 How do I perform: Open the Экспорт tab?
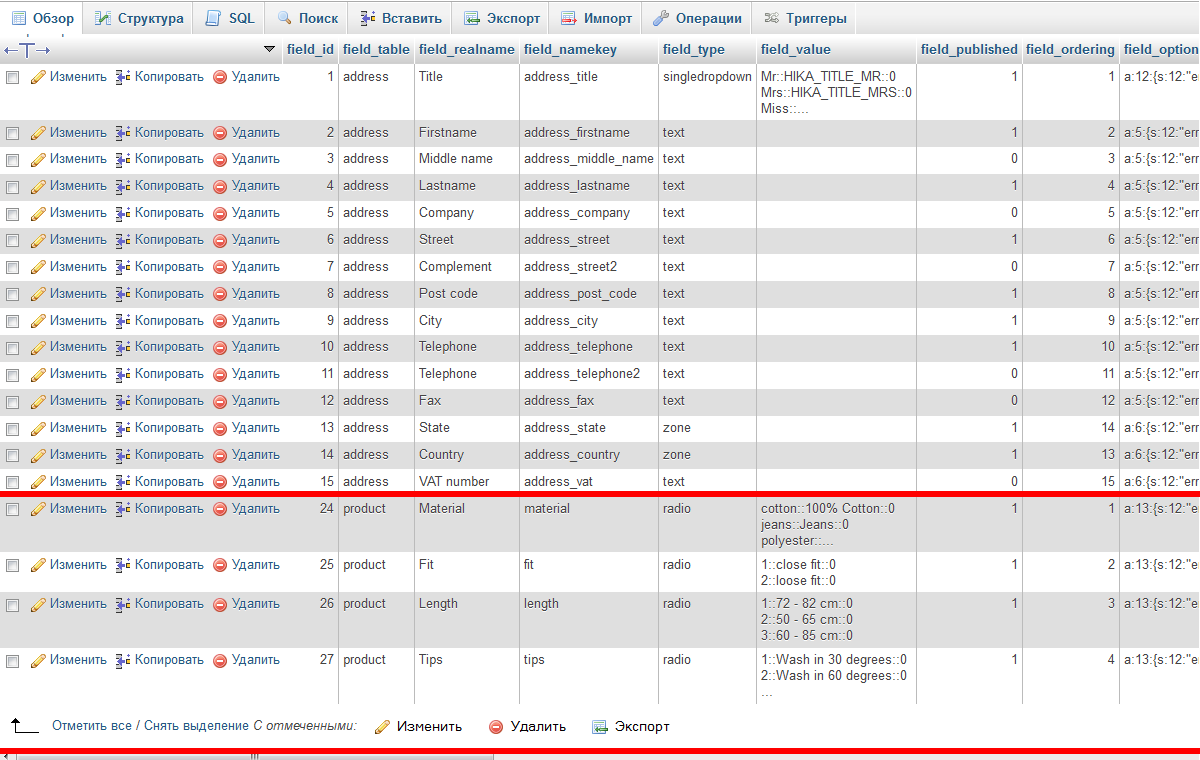(x=501, y=18)
